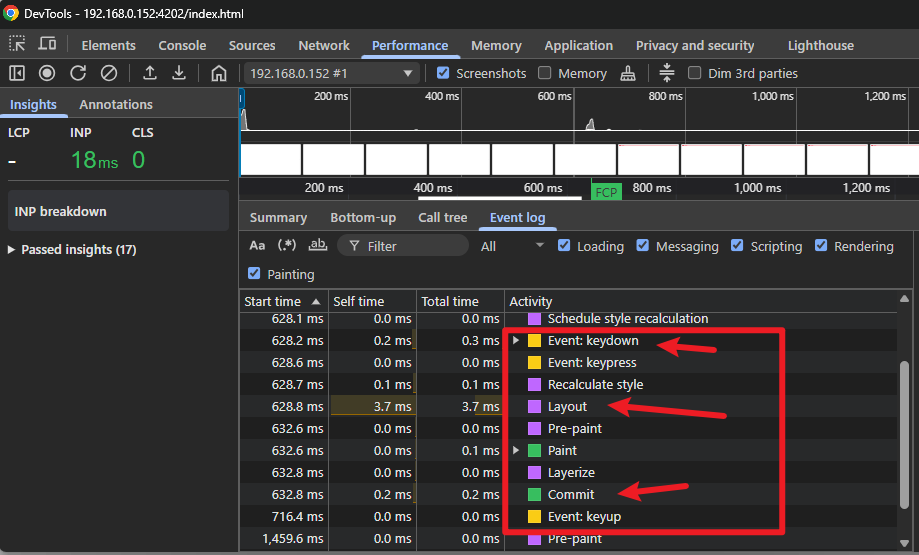Open the Bottom-up tab
919x555 pixels.
click(x=363, y=217)
